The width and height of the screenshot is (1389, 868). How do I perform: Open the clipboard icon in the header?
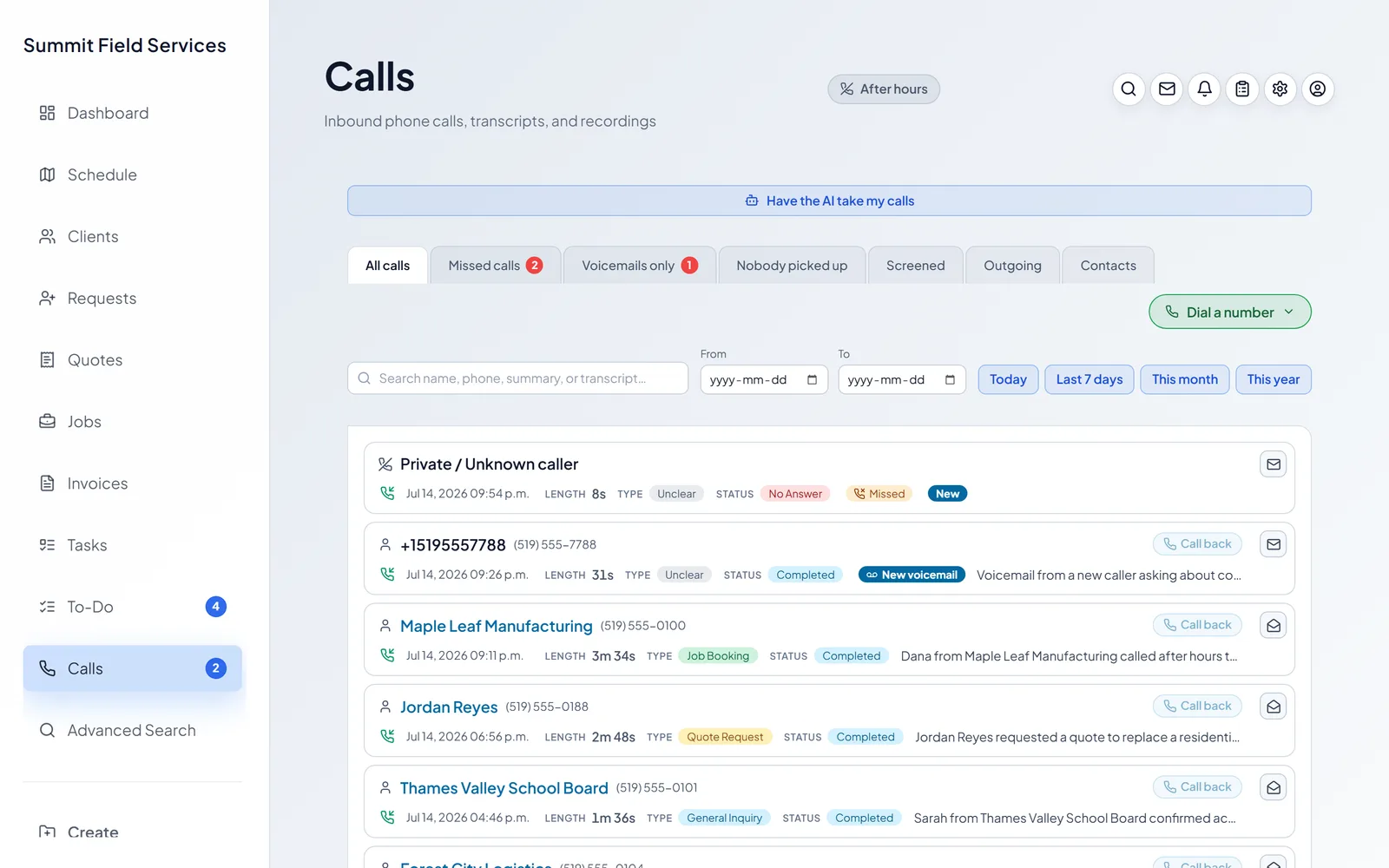coord(1242,89)
